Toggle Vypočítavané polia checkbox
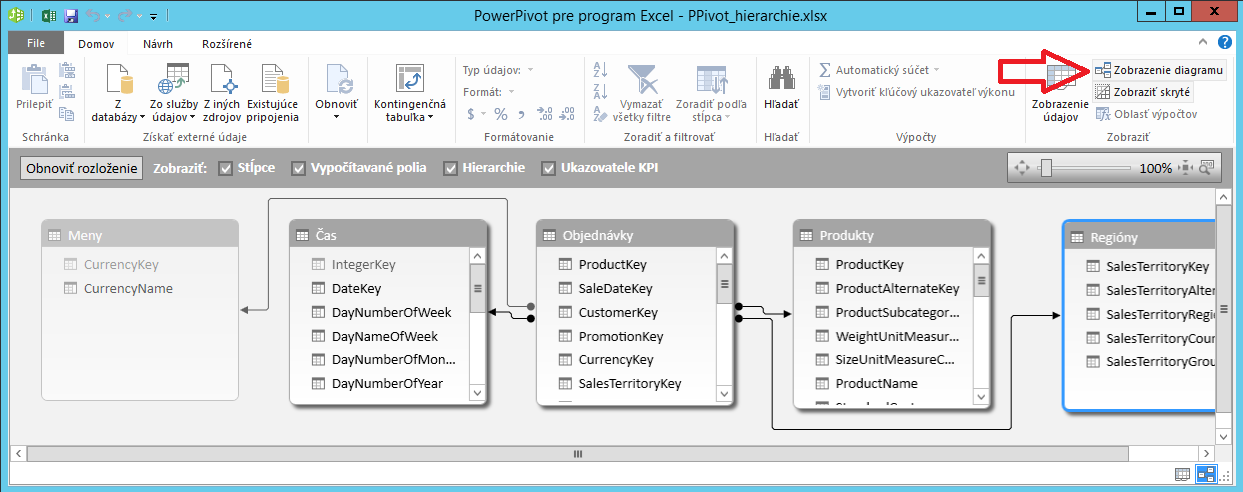 coord(299,168)
